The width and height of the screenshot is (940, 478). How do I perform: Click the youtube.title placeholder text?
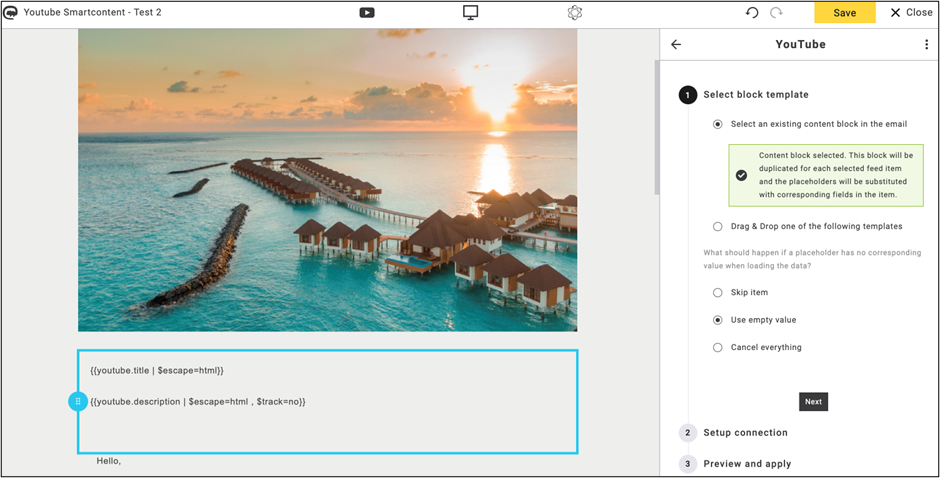[x=157, y=371]
